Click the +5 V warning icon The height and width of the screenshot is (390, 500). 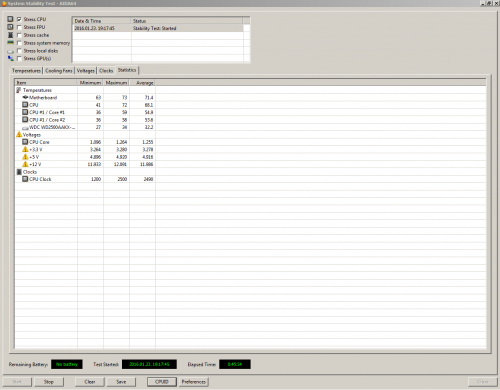tap(25, 157)
